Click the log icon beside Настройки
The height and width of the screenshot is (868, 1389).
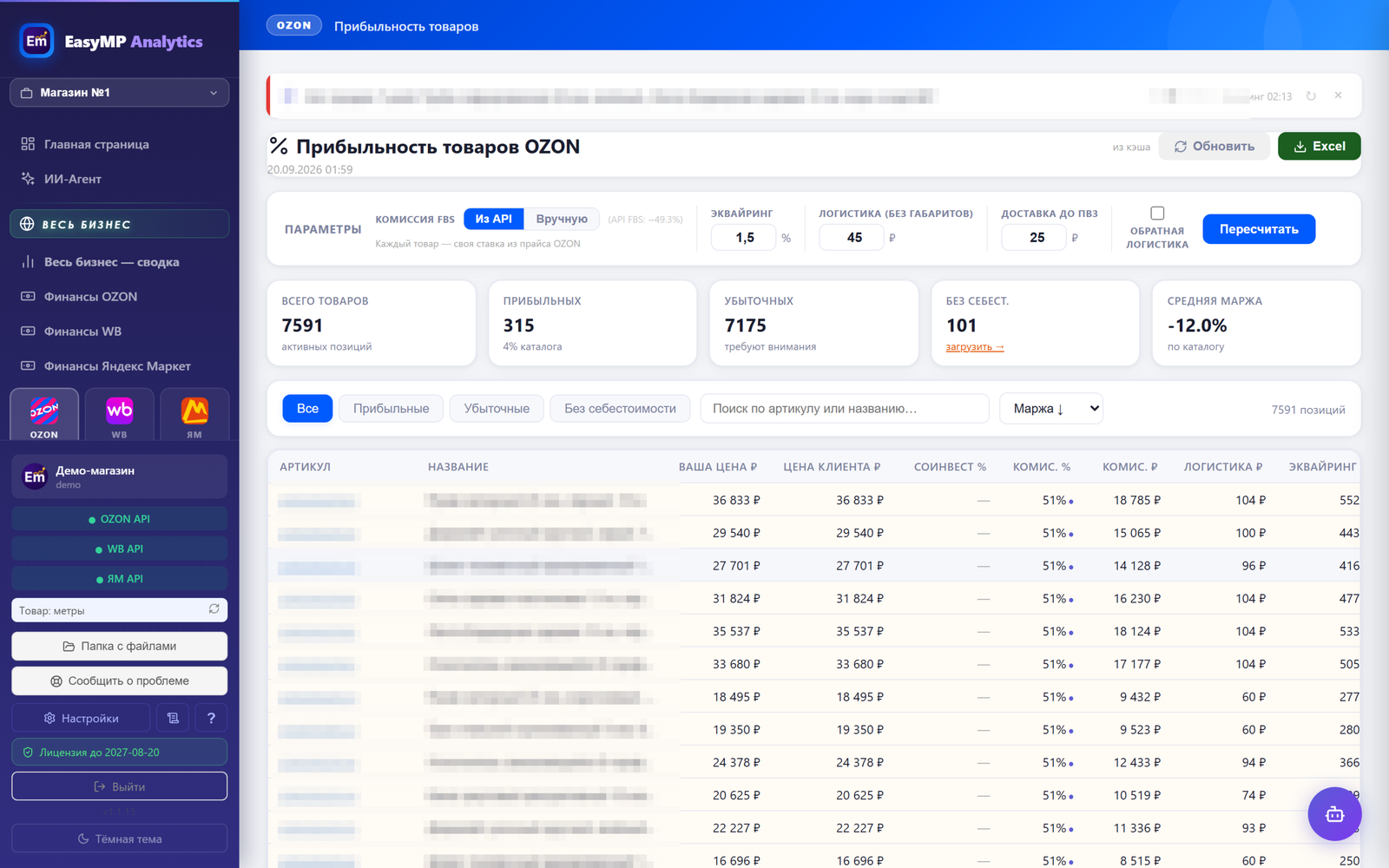(173, 718)
